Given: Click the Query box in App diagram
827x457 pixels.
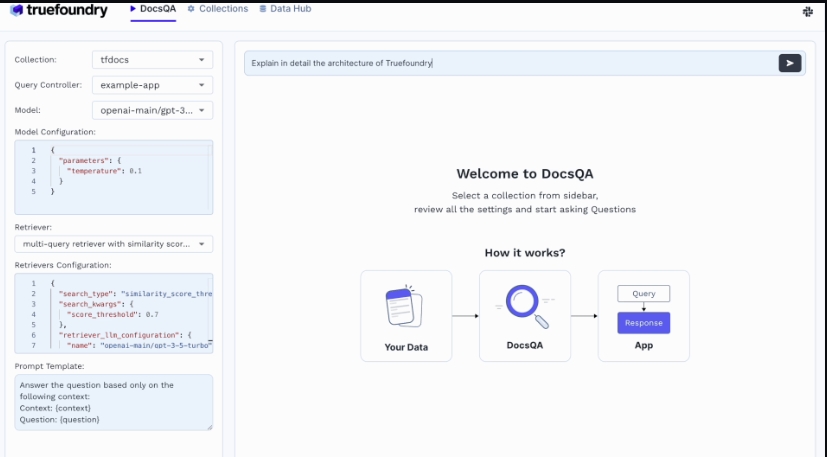Looking at the screenshot, I should tap(643, 294).
